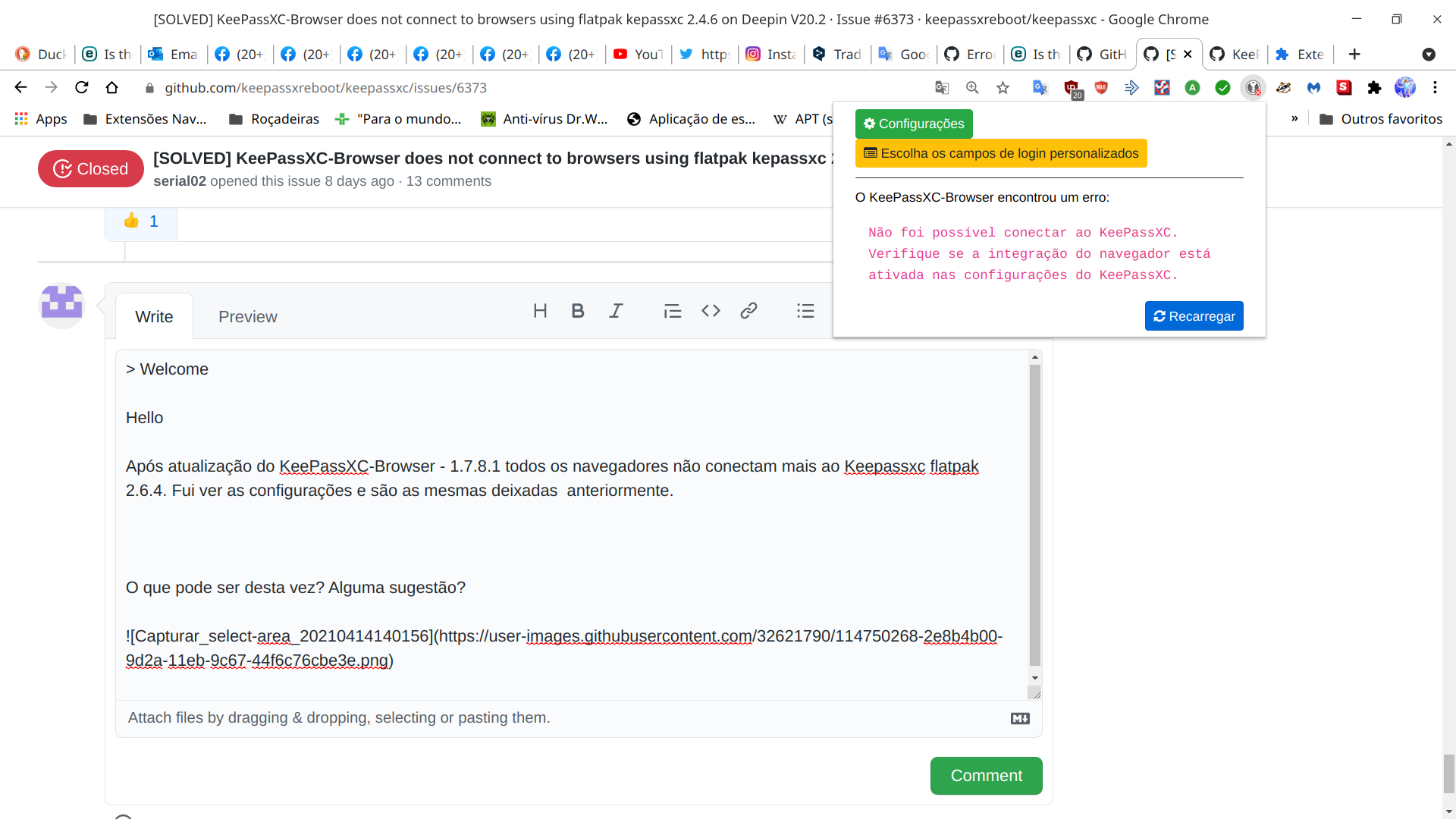Insert a heading in the comment toolbar
This screenshot has width=1456, height=819.
point(540,311)
